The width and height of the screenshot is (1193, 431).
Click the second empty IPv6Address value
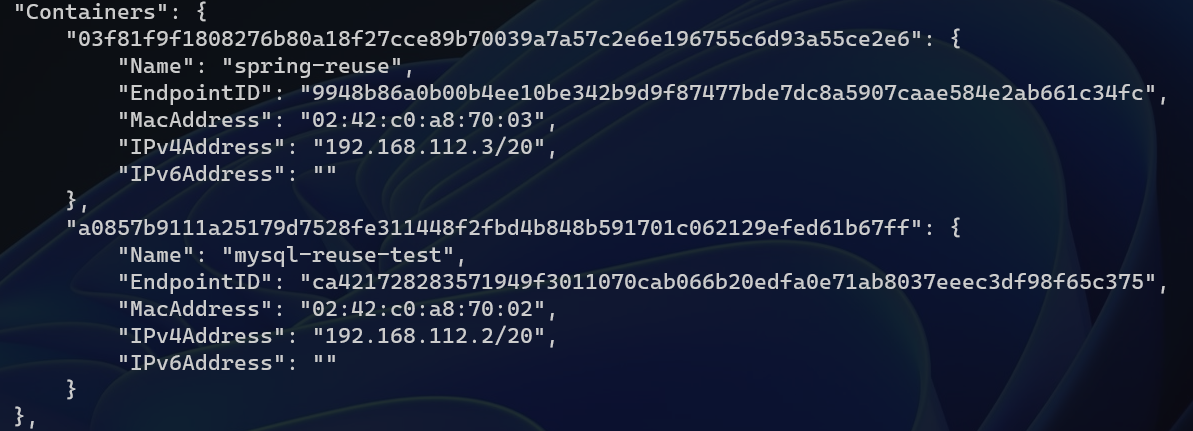pos(325,362)
